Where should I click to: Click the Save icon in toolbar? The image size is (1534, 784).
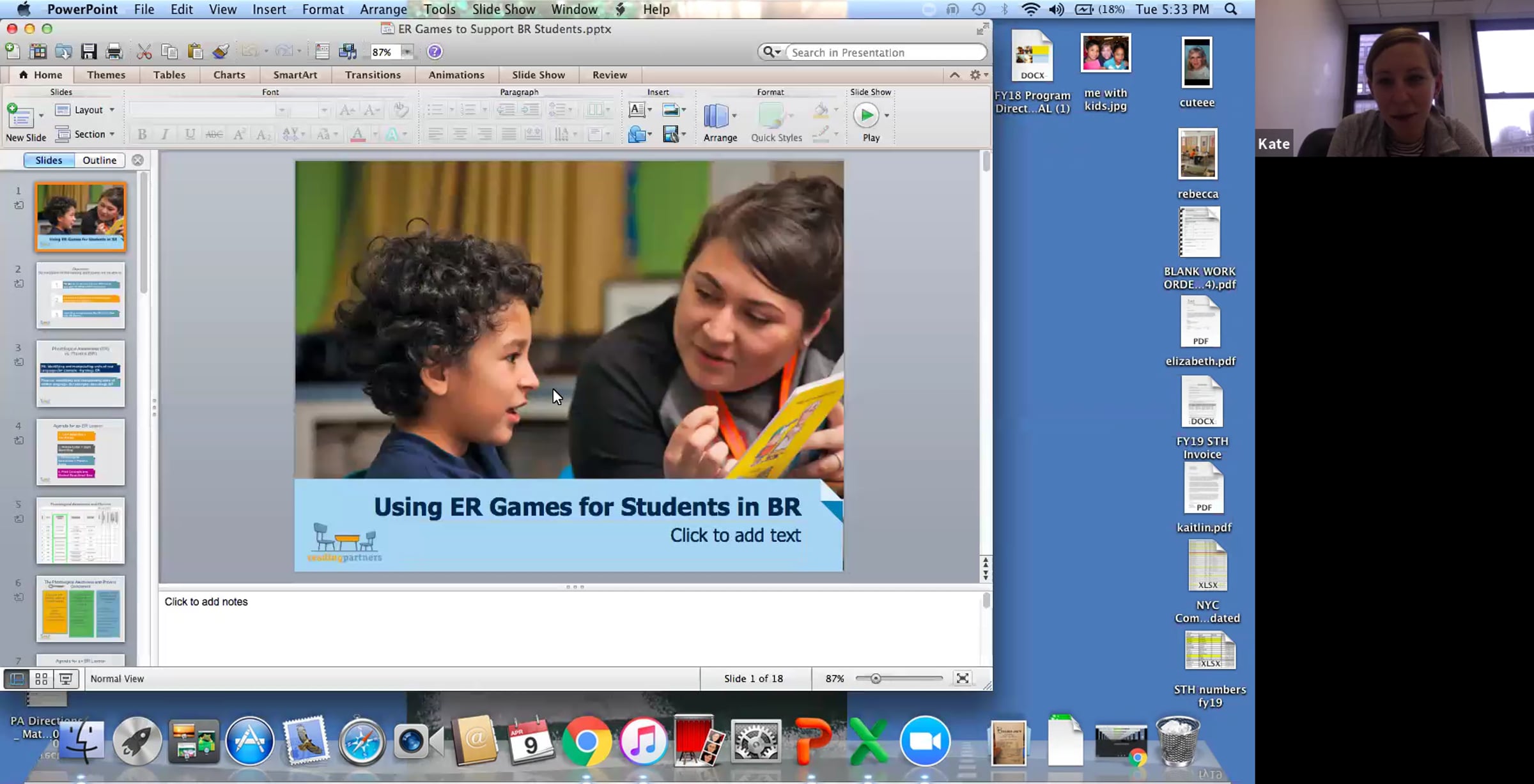[88, 52]
